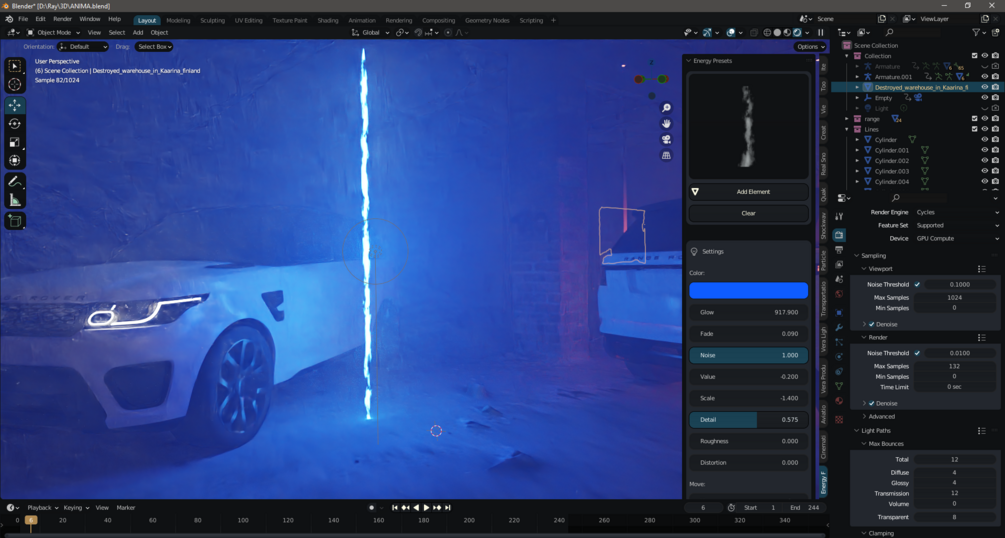Toggle proportional editing icon
Image resolution: width=1005 pixels, height=538 pixels.
tap(448, 33)
